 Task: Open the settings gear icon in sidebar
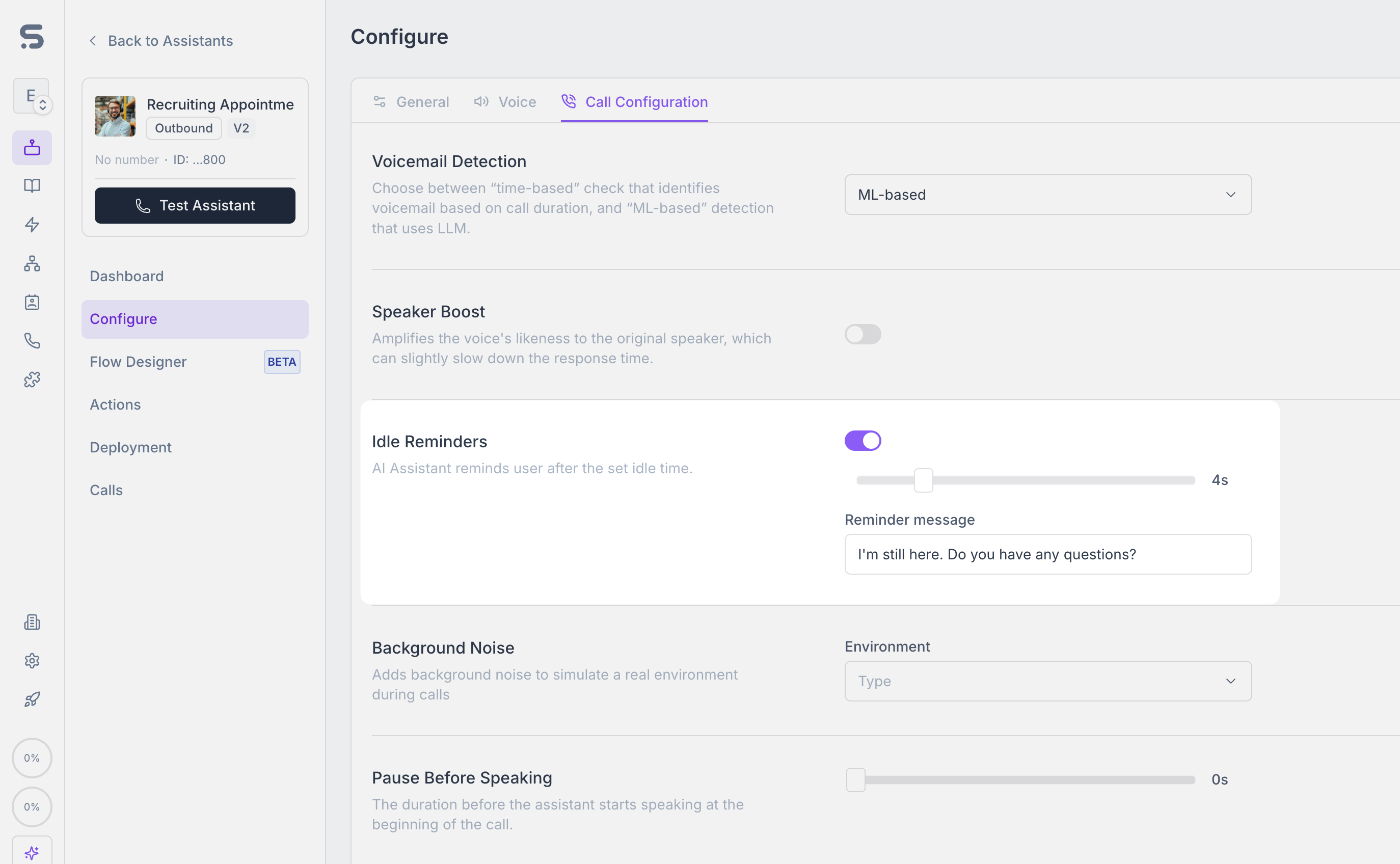32,661
